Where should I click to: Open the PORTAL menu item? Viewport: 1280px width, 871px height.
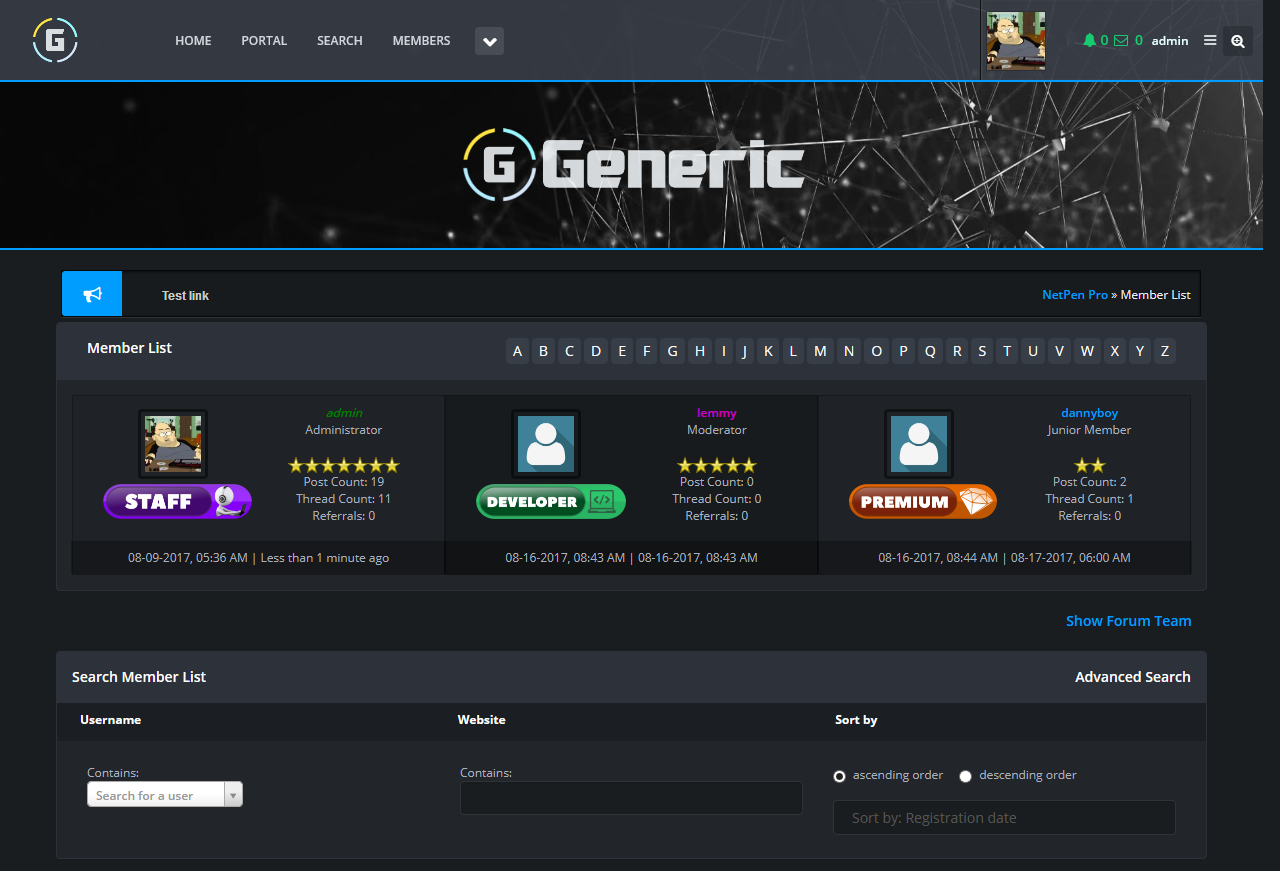pos(263,40)
